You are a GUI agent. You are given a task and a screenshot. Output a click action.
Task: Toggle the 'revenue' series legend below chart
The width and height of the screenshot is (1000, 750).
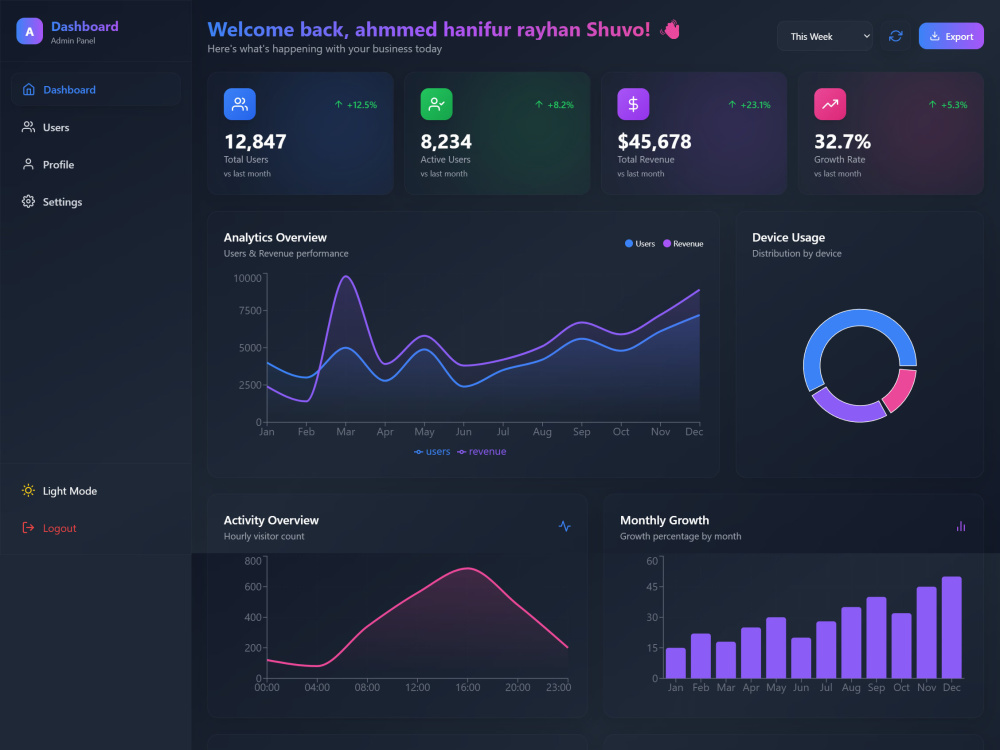(x=482, y=452)
